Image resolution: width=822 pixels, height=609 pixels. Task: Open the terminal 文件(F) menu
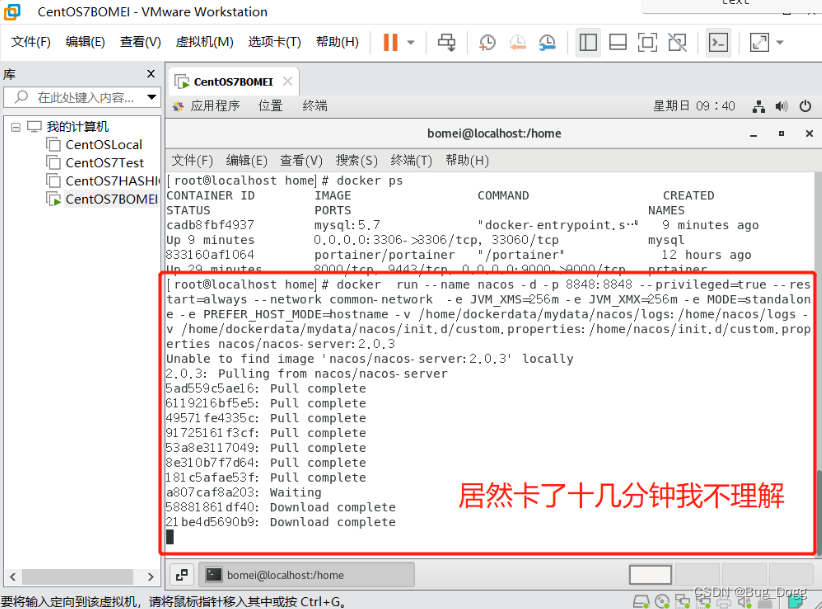point(192,160)
